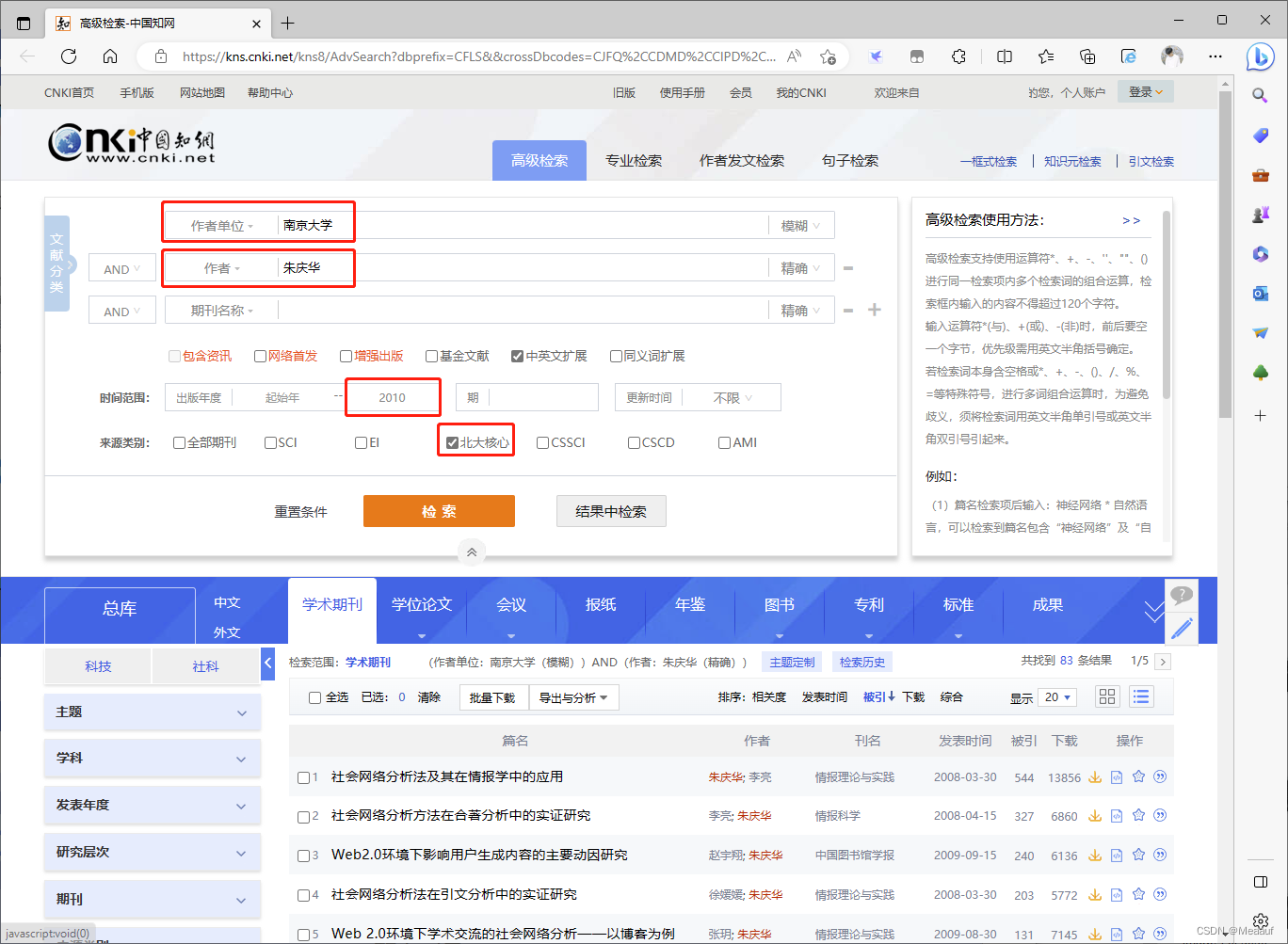The width and height of the screenshot is (1288, 944).
Task: Open 作者 field type dropdown
Action: point(222,268)
